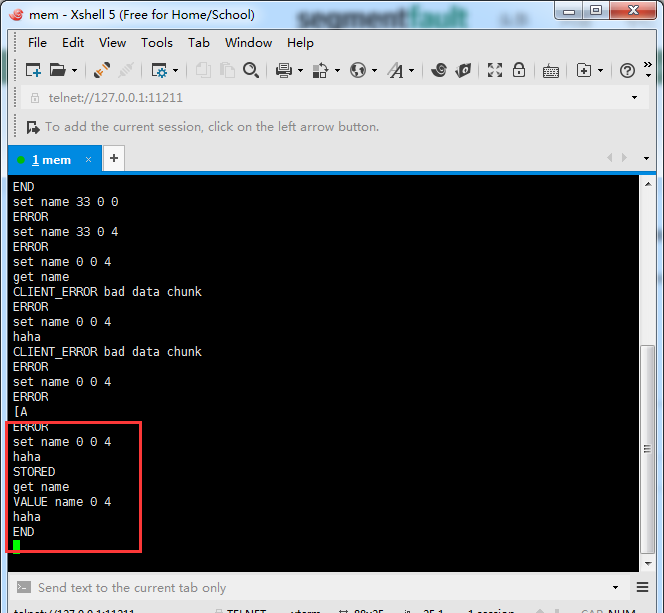
Task: Click the "Send text to the current tab" field
Action: (x=300, y=588)
